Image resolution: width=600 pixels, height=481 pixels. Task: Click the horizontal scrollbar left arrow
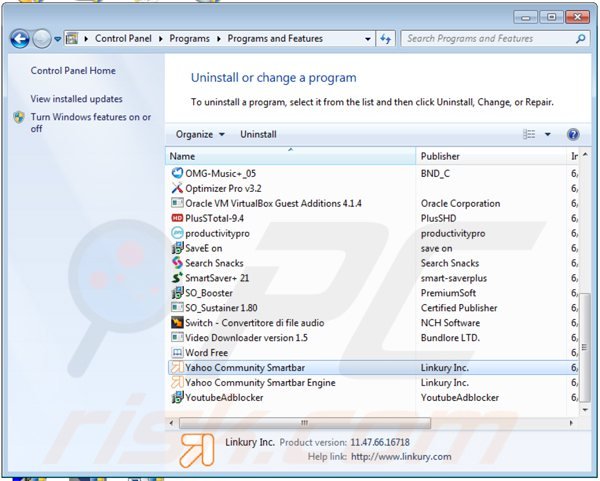click(x=171, y=423)
